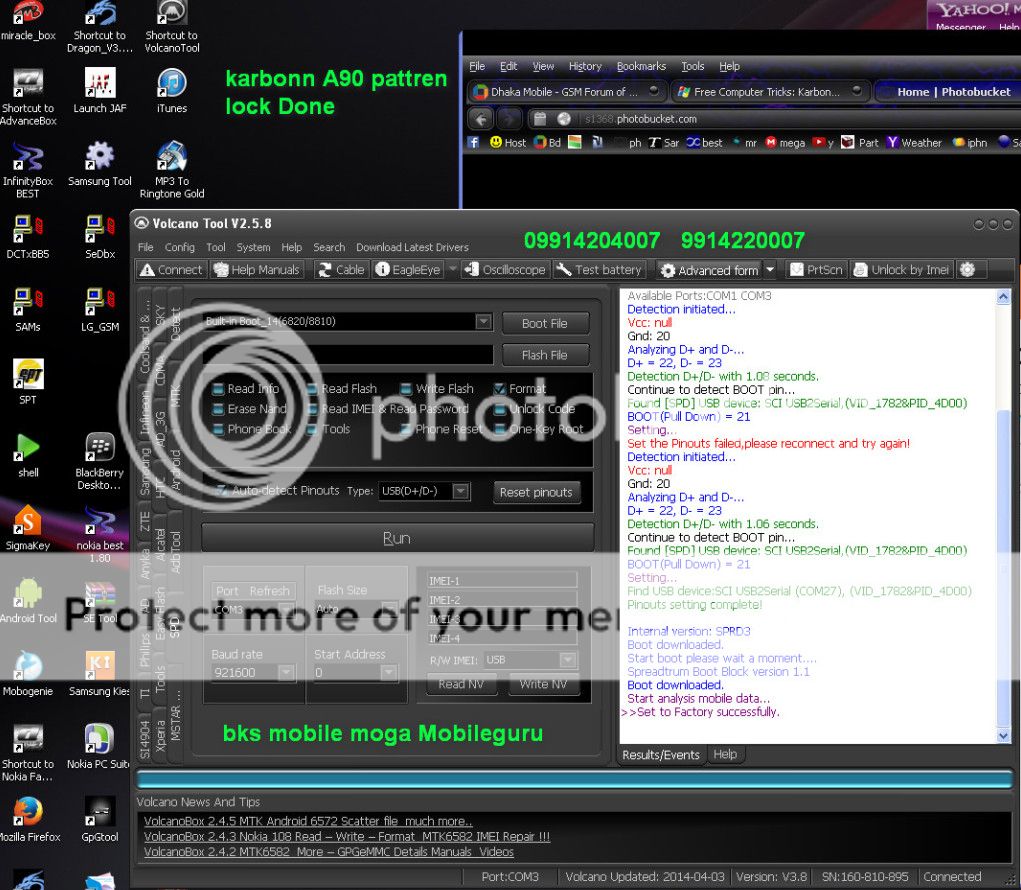Open the Shortcut to VolcanoTool desktop icon
1021x890 pixels.
(172, 27)
